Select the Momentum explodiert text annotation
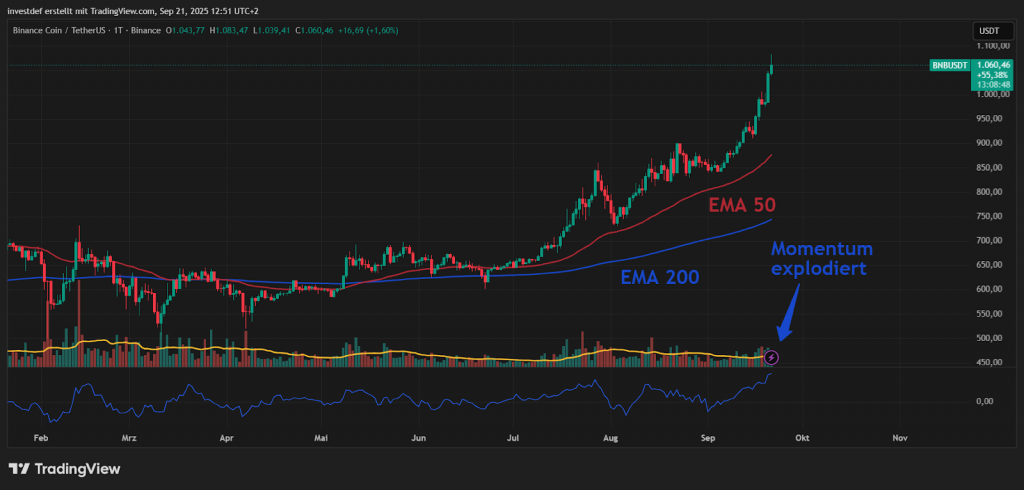This screenshot has height=490, width=1024. [x=822, y=258]
